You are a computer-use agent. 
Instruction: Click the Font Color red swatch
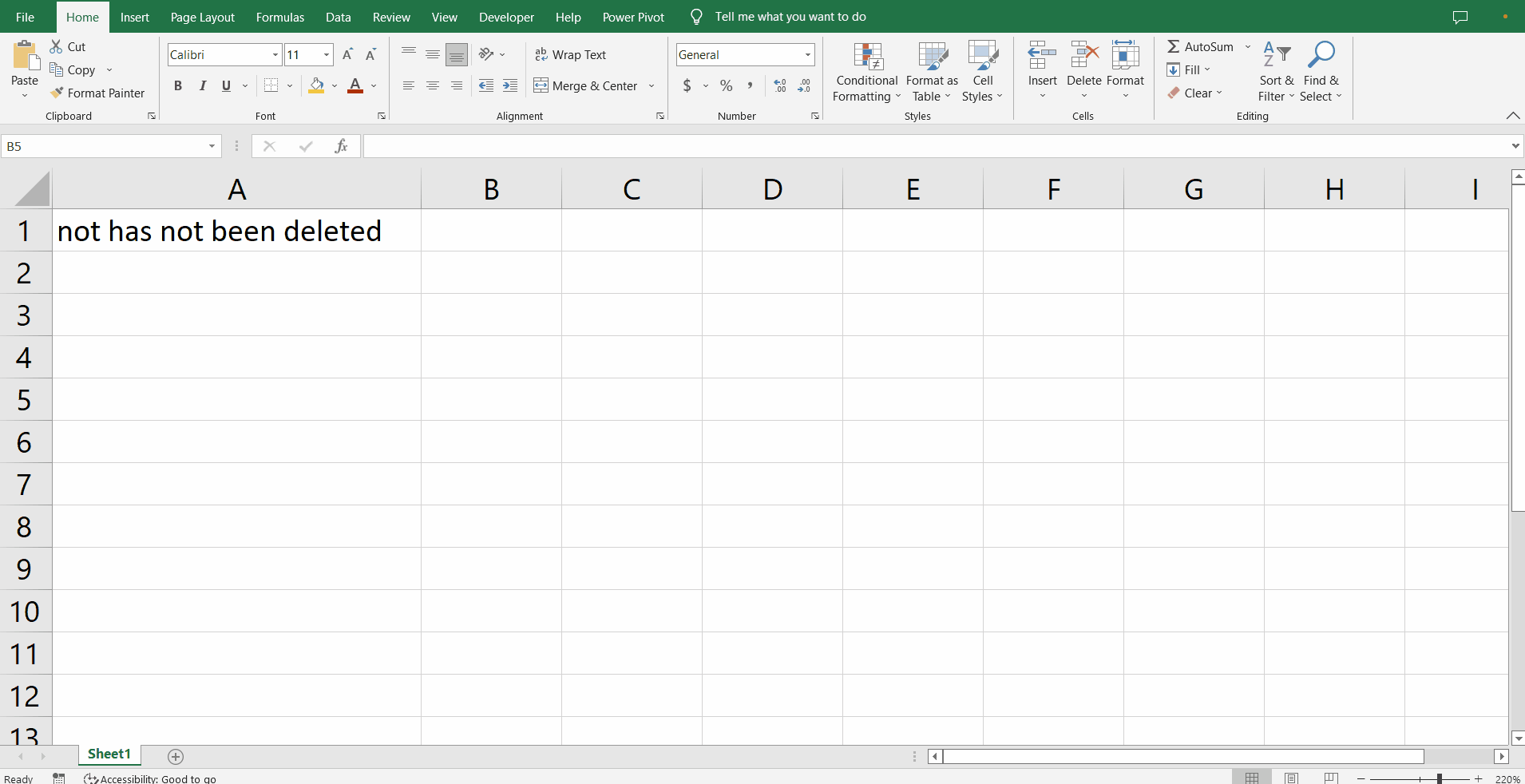pos(355,90)
